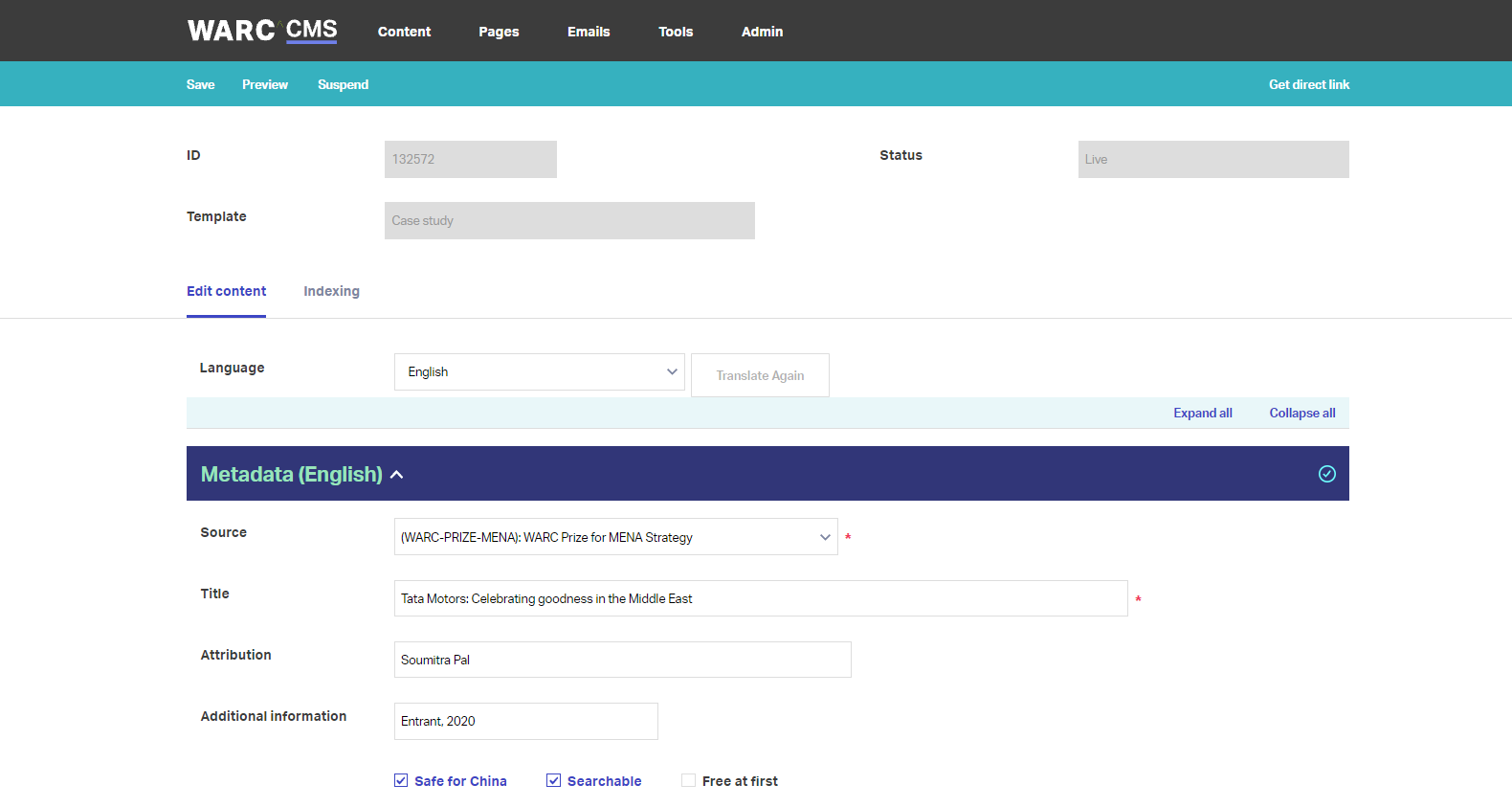Click the Additional information field

526,721
